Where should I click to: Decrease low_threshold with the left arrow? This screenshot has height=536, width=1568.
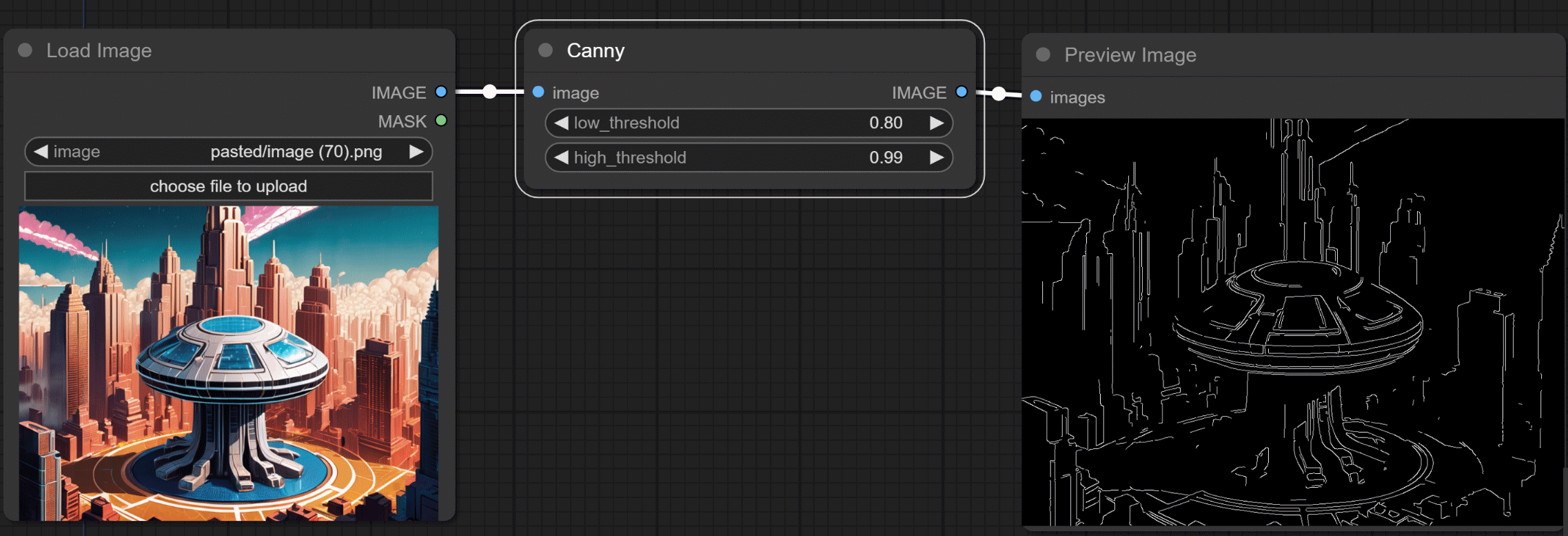561,123
